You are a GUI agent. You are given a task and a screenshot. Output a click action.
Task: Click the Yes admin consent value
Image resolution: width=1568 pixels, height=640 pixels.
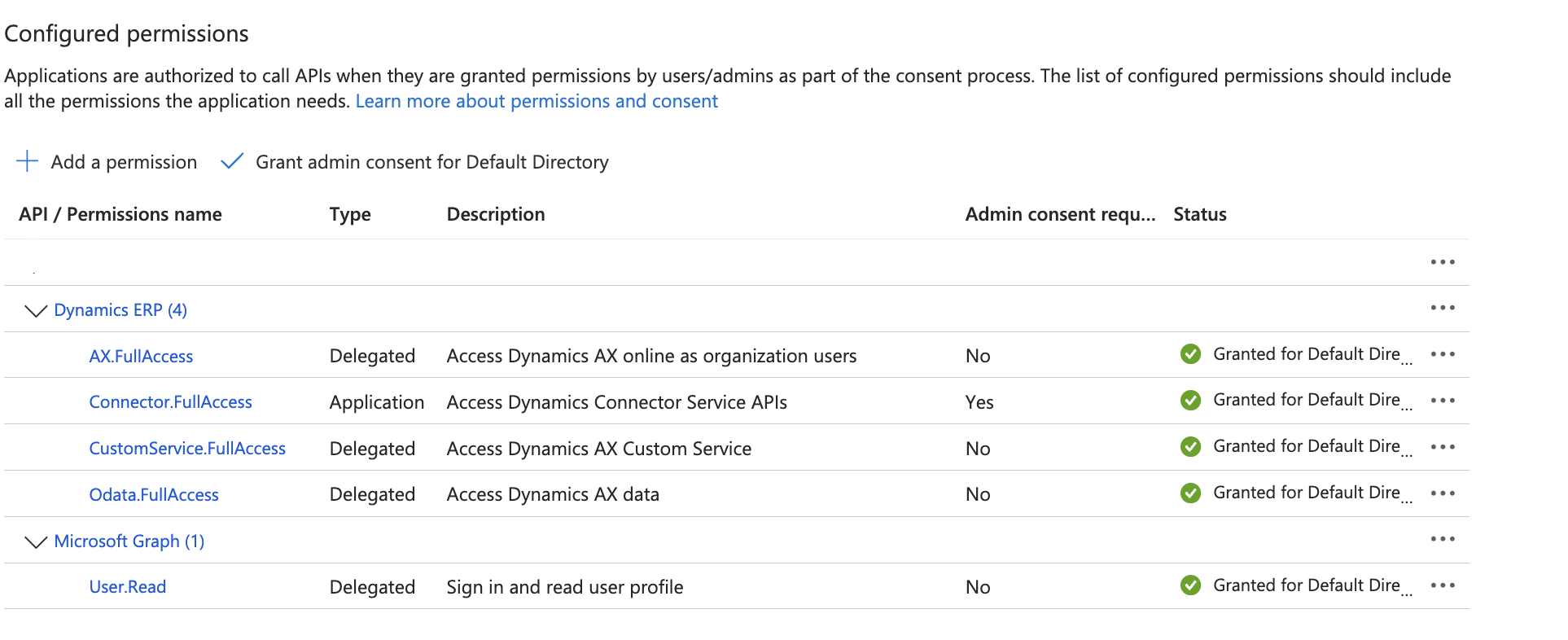[979, 402]
